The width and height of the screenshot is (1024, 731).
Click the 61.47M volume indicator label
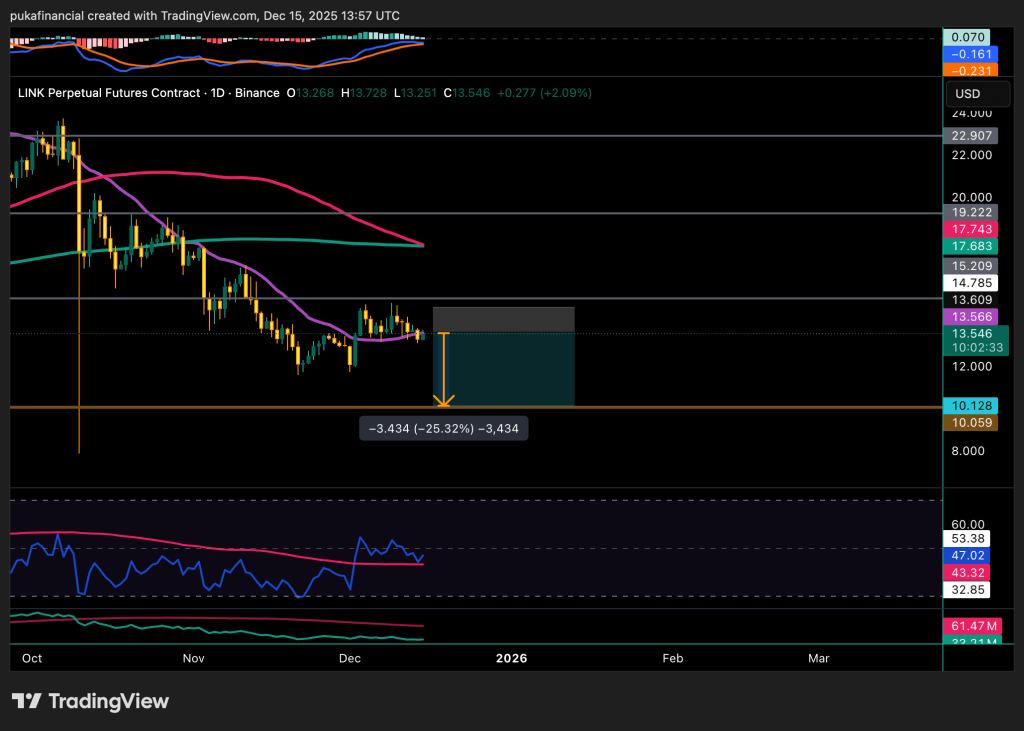coord(975,626)
